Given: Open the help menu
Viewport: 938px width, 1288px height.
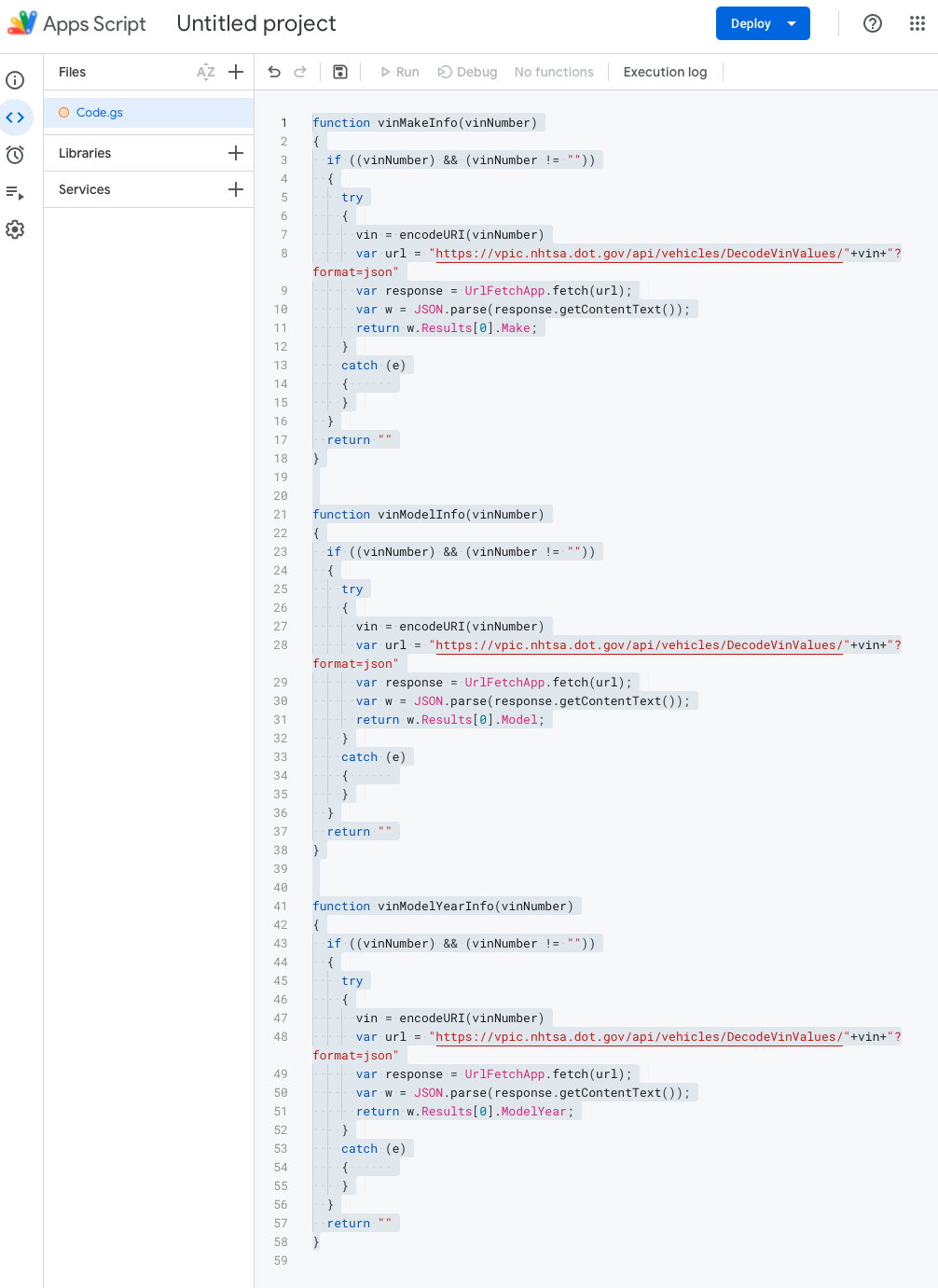Looking at the screenshot, I should click(x=872, y=23).
